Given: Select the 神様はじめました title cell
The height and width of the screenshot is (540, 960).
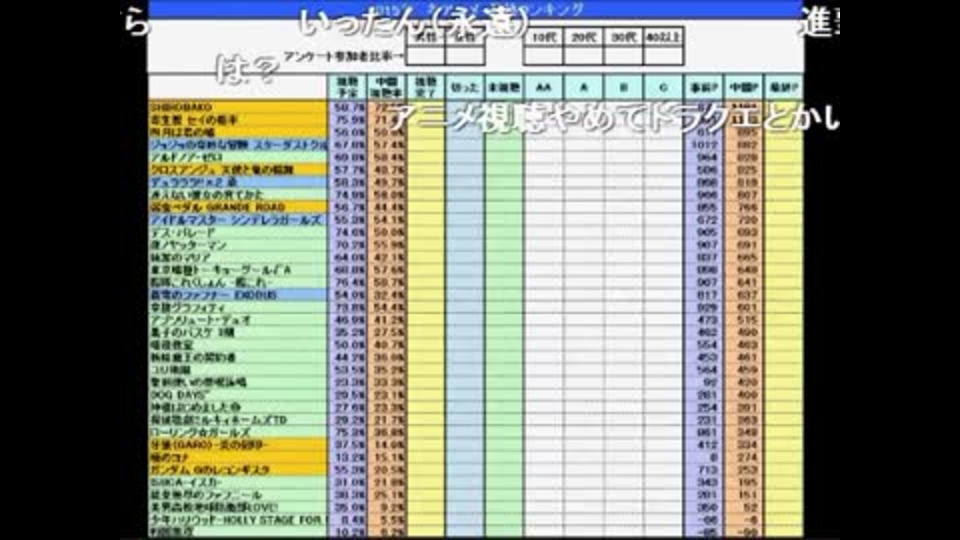Looking at the screenshot, I should (x=238, y=407).
